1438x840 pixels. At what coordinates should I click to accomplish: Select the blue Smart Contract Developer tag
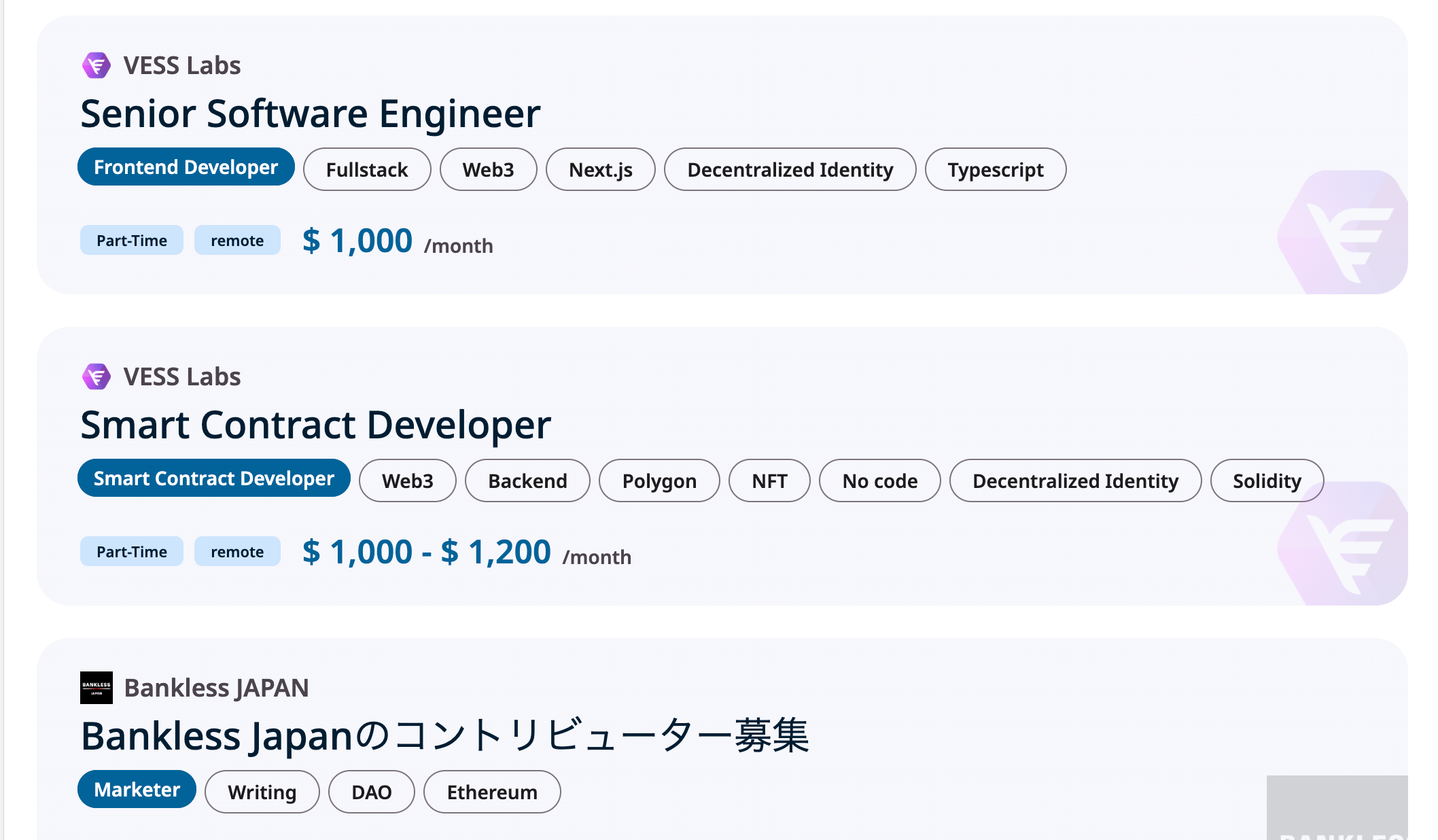[x=213, y=478]
